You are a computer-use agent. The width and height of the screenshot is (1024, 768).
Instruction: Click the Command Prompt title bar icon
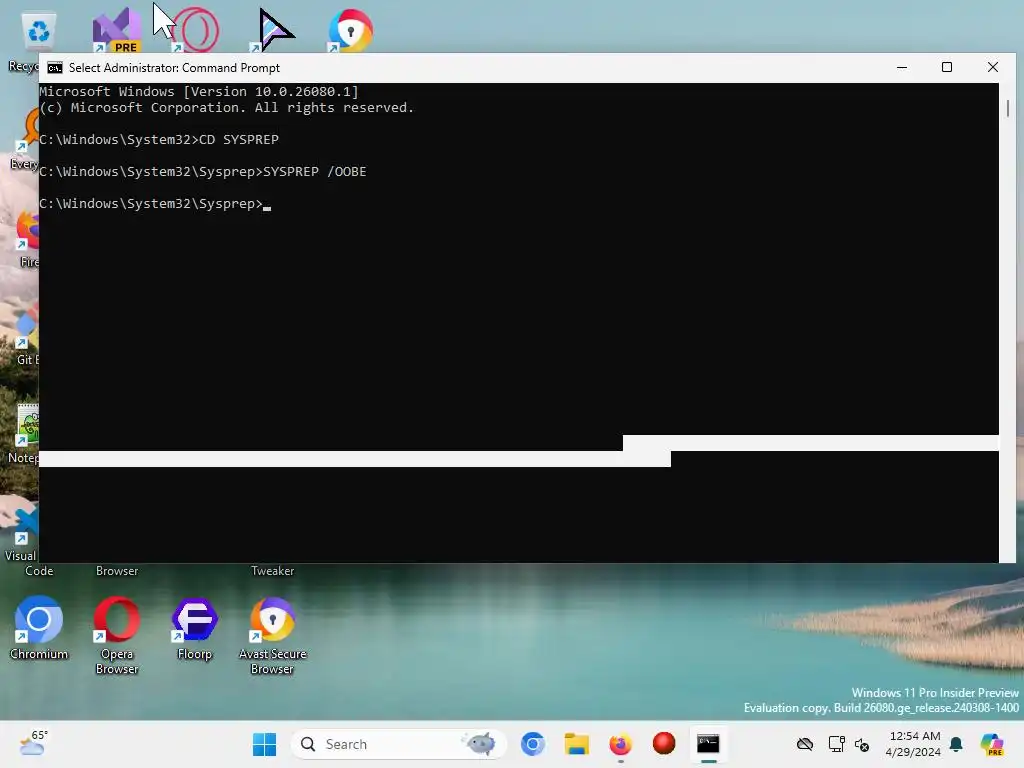55,68
